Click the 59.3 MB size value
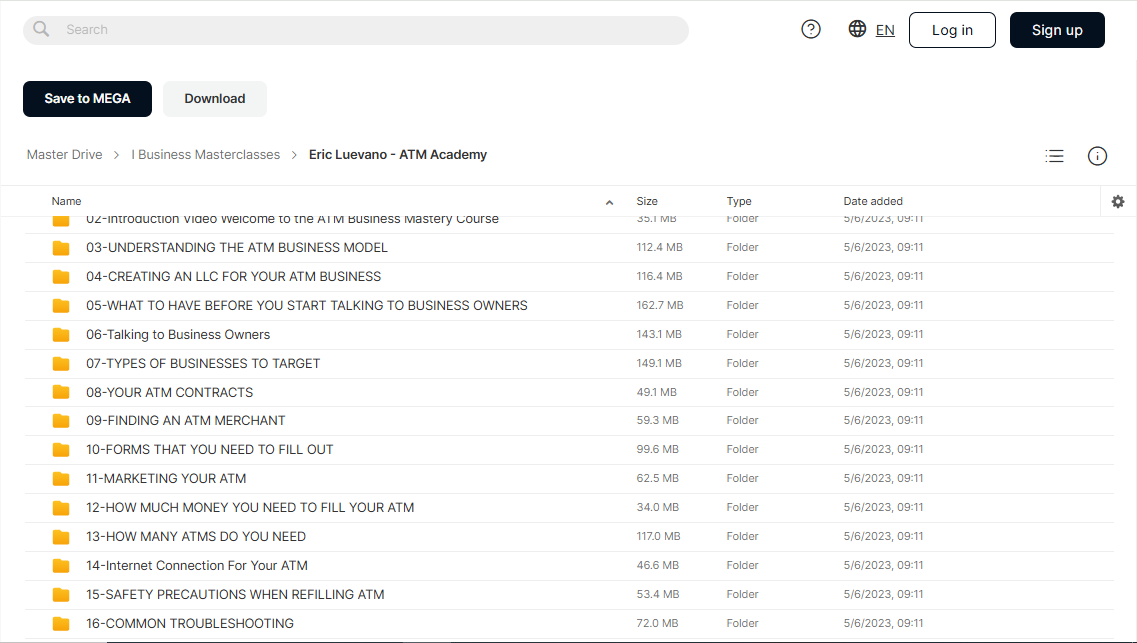 tap(658, 420)
